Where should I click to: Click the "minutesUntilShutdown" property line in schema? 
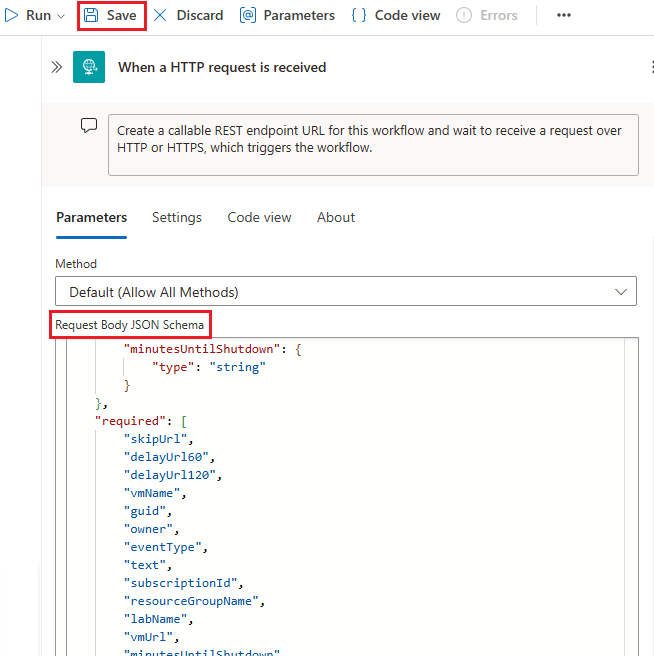click(212, 349)
